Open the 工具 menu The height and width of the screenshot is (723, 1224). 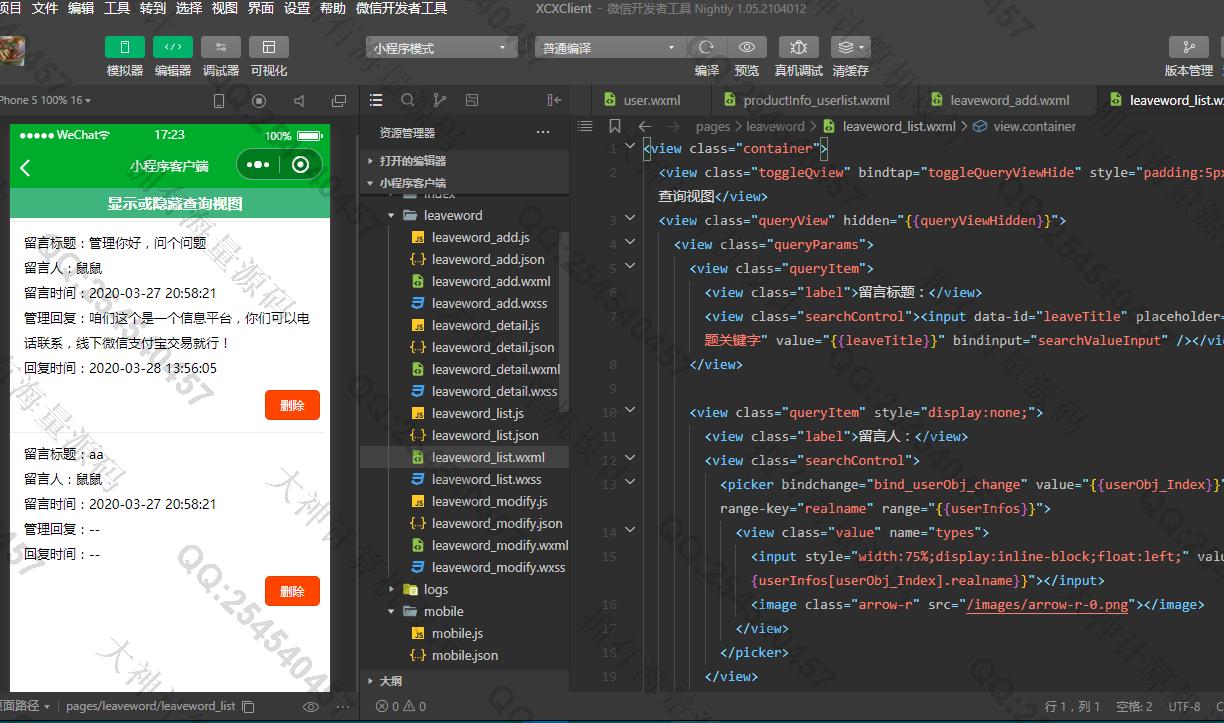(x=117, y=8)
